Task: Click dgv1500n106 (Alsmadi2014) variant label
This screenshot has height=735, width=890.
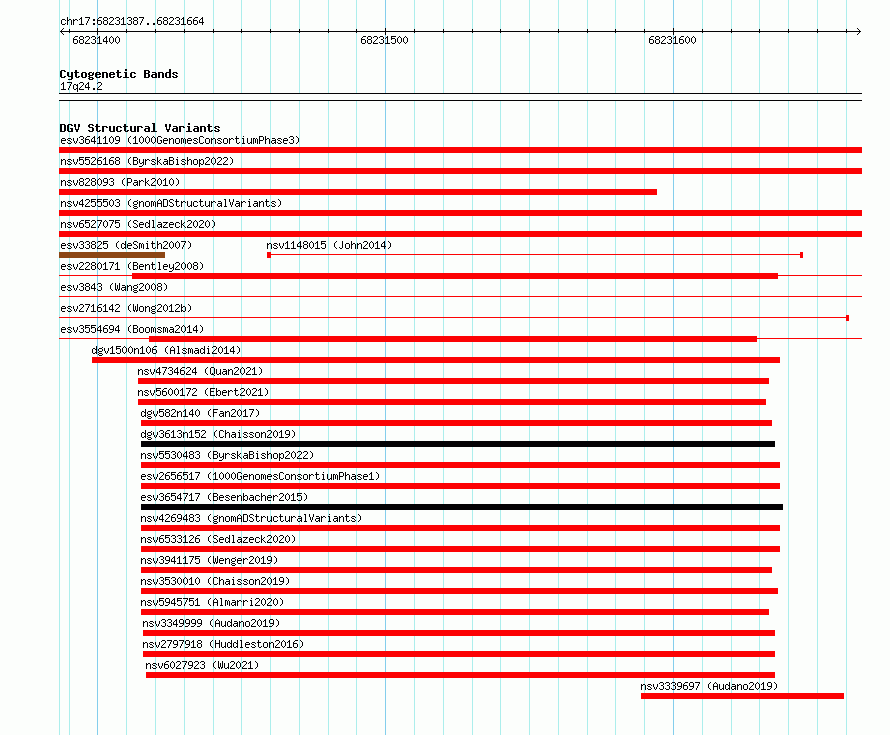Action: [x=166, y=350]
